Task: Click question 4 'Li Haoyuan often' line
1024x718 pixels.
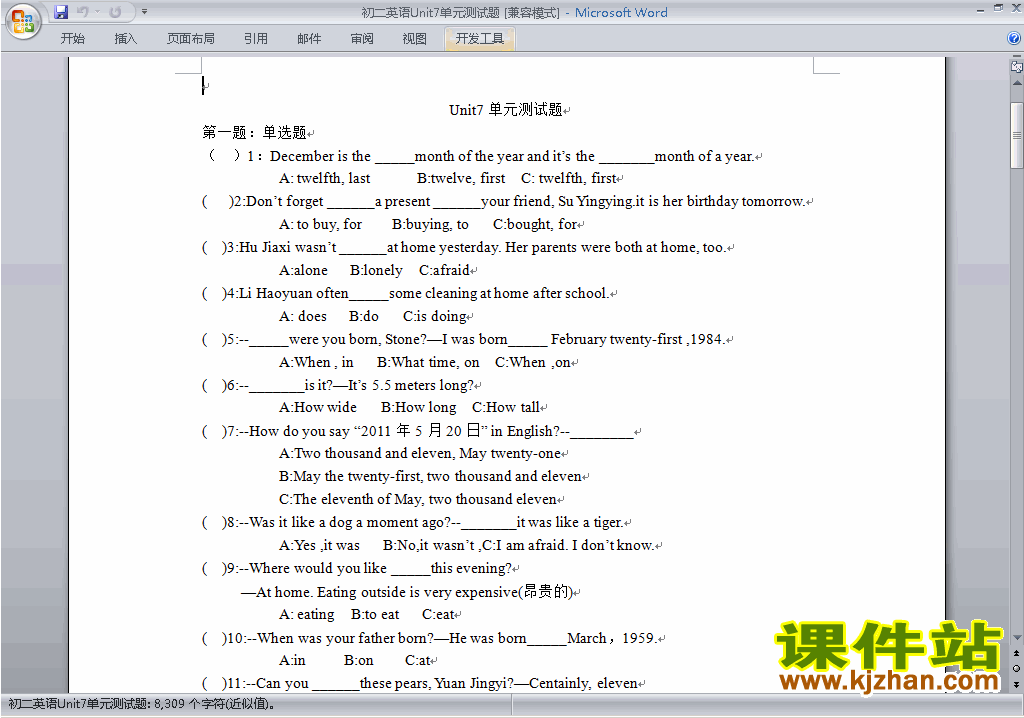Action: point(406,293)
